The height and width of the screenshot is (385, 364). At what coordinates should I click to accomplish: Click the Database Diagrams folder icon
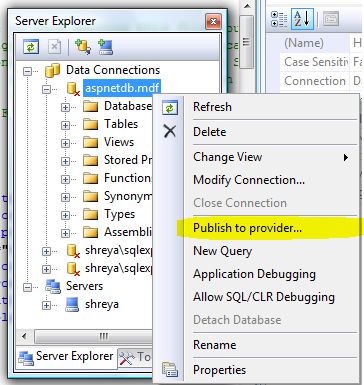tap(90, 107)
